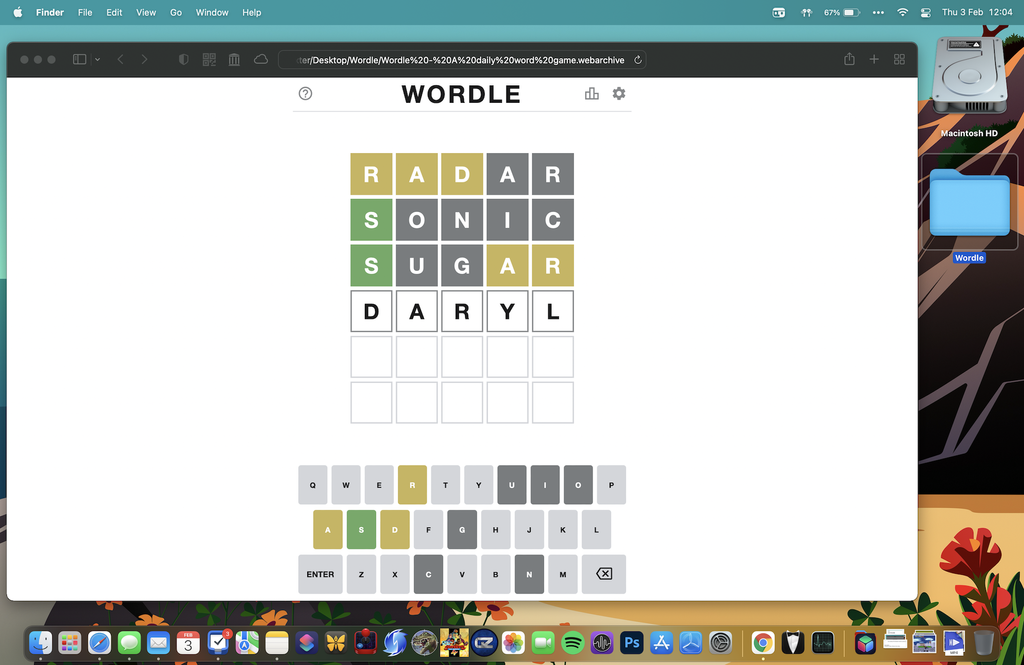Screen dimensions: 1024x665
Task: Open Spotify from the Dock
Action: (x=573, y=643)
